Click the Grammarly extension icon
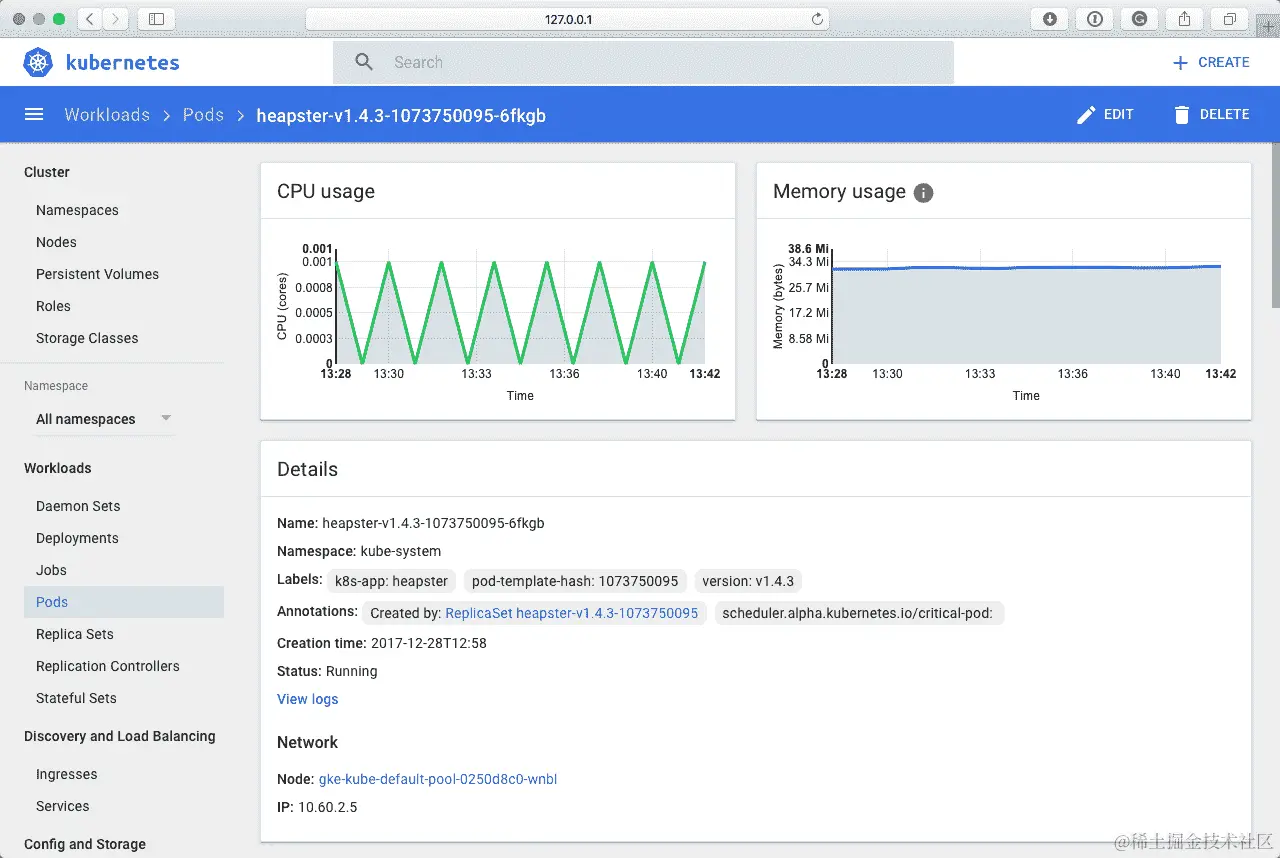Screen dimensions: 1280x858 (x=1139, y=19)
